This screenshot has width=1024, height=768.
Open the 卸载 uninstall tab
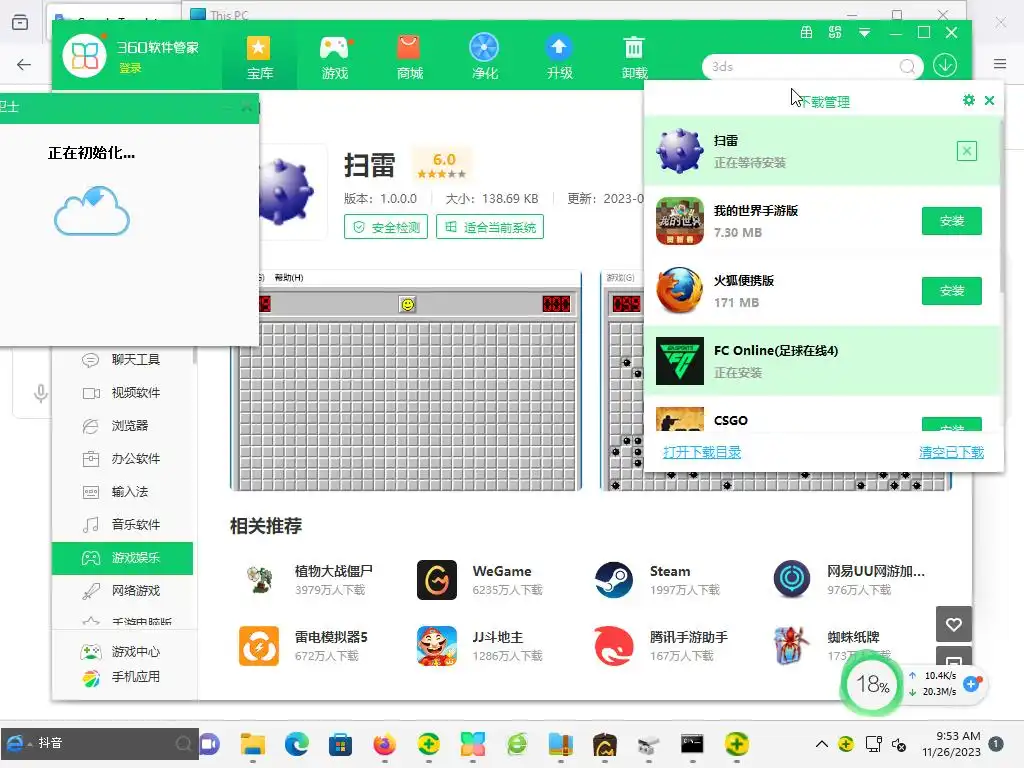click(x=634, y=57)
